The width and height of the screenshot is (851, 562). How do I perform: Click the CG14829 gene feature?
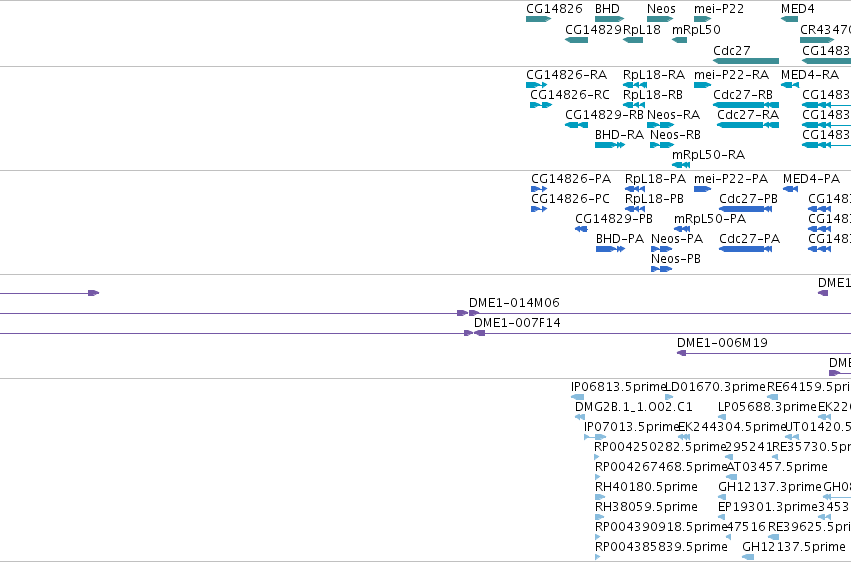point(576,40)
